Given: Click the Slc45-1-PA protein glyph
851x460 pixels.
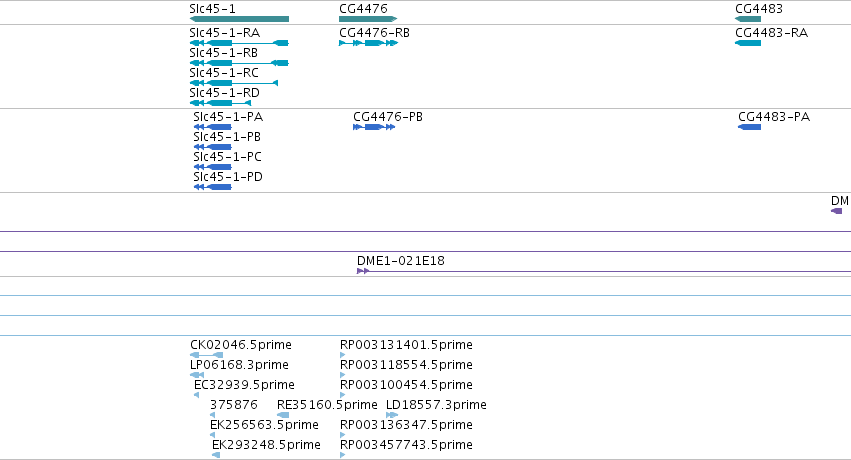Looking at the screenshot, I should pyautogui.click(x=213, y=127).
